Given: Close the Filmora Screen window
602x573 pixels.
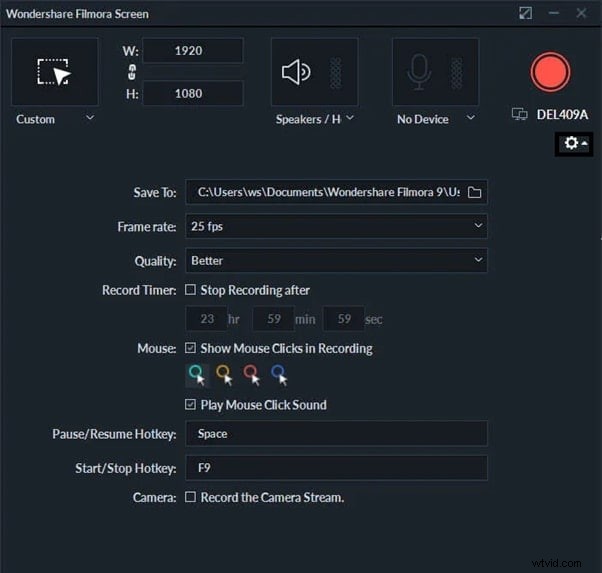Looking at the screenshot, I should pos(581,13).
